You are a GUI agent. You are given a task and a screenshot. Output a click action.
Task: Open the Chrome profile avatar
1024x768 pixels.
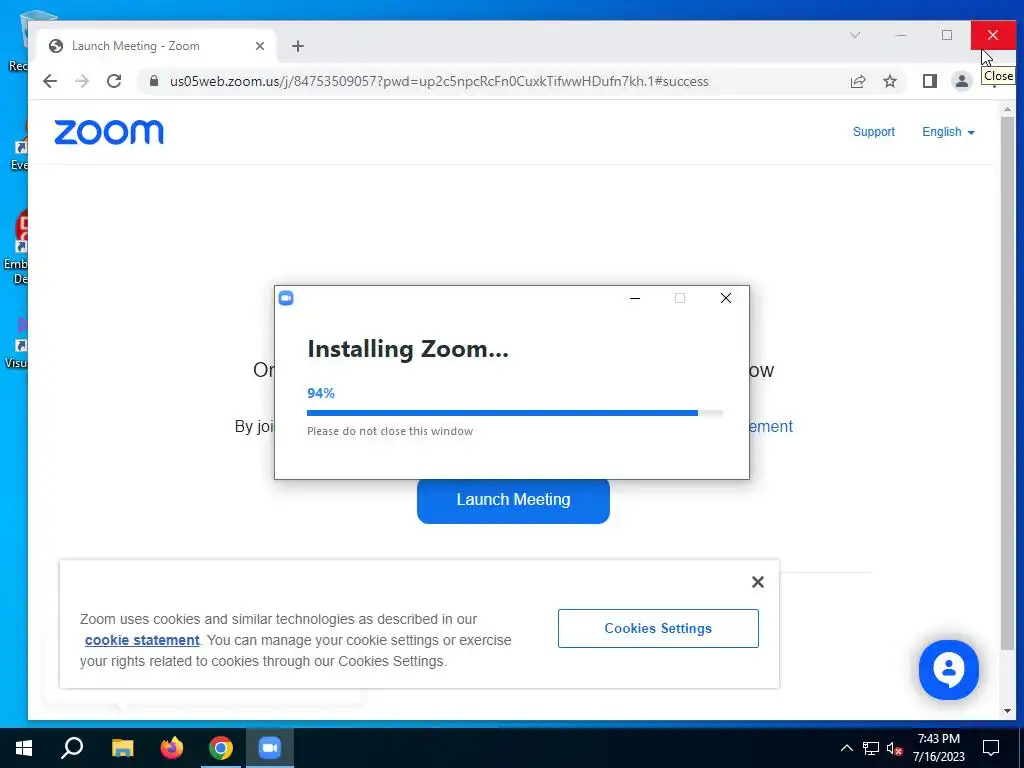click(x=961, y=81)
